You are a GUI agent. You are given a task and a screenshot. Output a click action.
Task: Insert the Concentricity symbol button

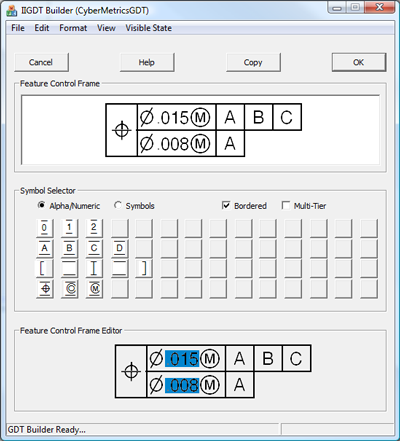click(70, 288)
